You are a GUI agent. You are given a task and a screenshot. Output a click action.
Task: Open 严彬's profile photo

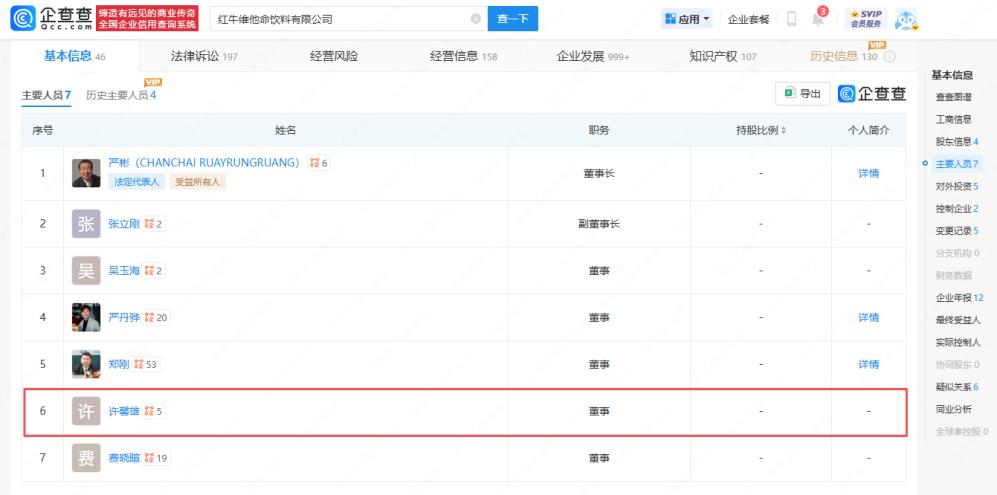pos(86,173)
